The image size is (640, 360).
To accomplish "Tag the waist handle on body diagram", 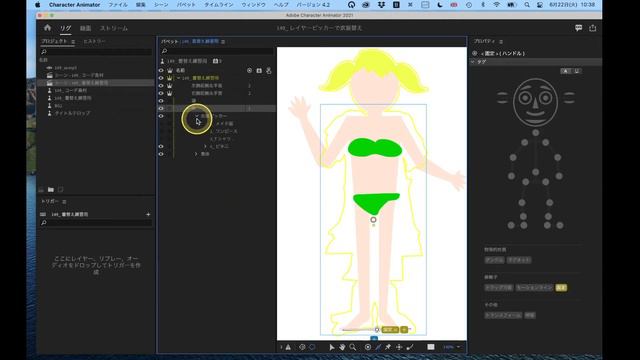I will (536, 172).
